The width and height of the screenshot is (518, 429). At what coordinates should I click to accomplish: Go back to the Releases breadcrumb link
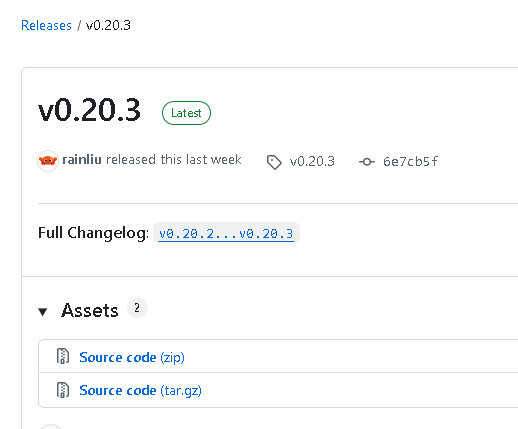46,25
